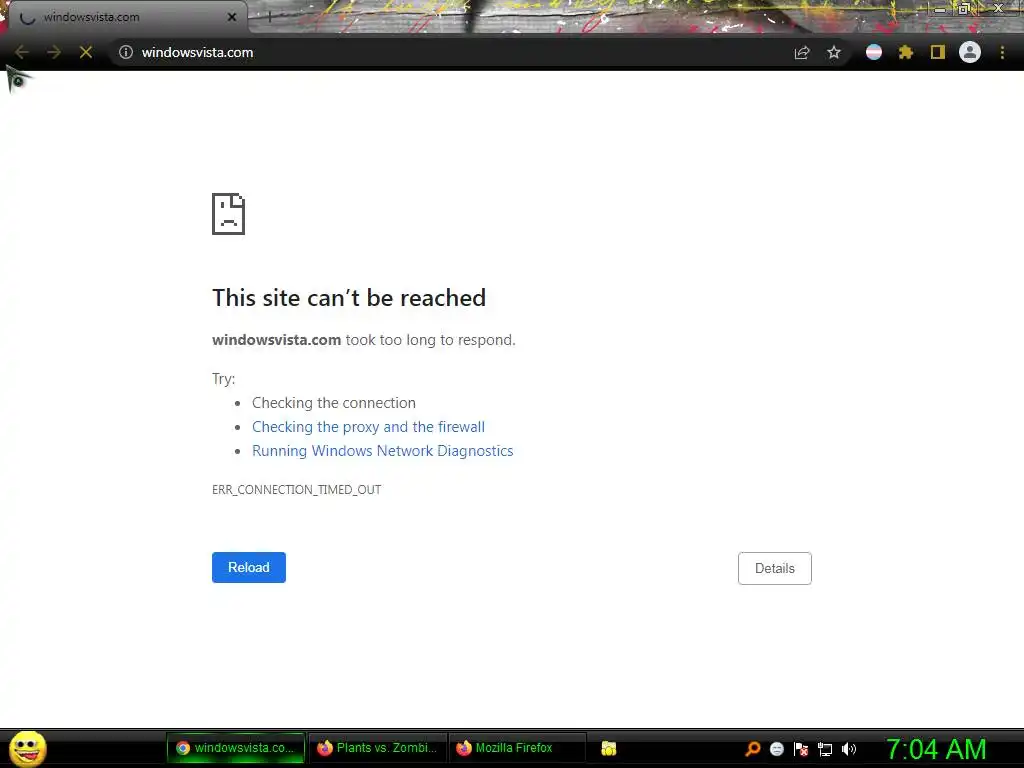Click the magnifier tray icon

point(752,749)
